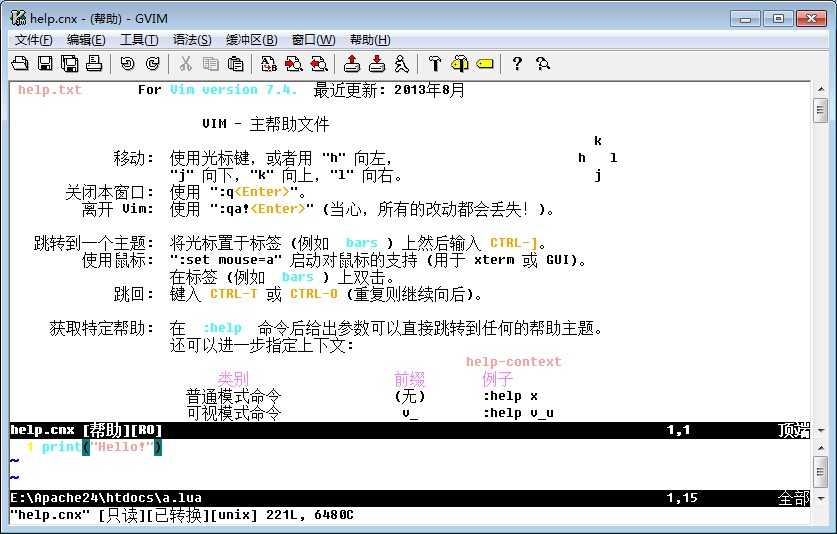
Task: Click the 类别 column heading
Action: 233,379
